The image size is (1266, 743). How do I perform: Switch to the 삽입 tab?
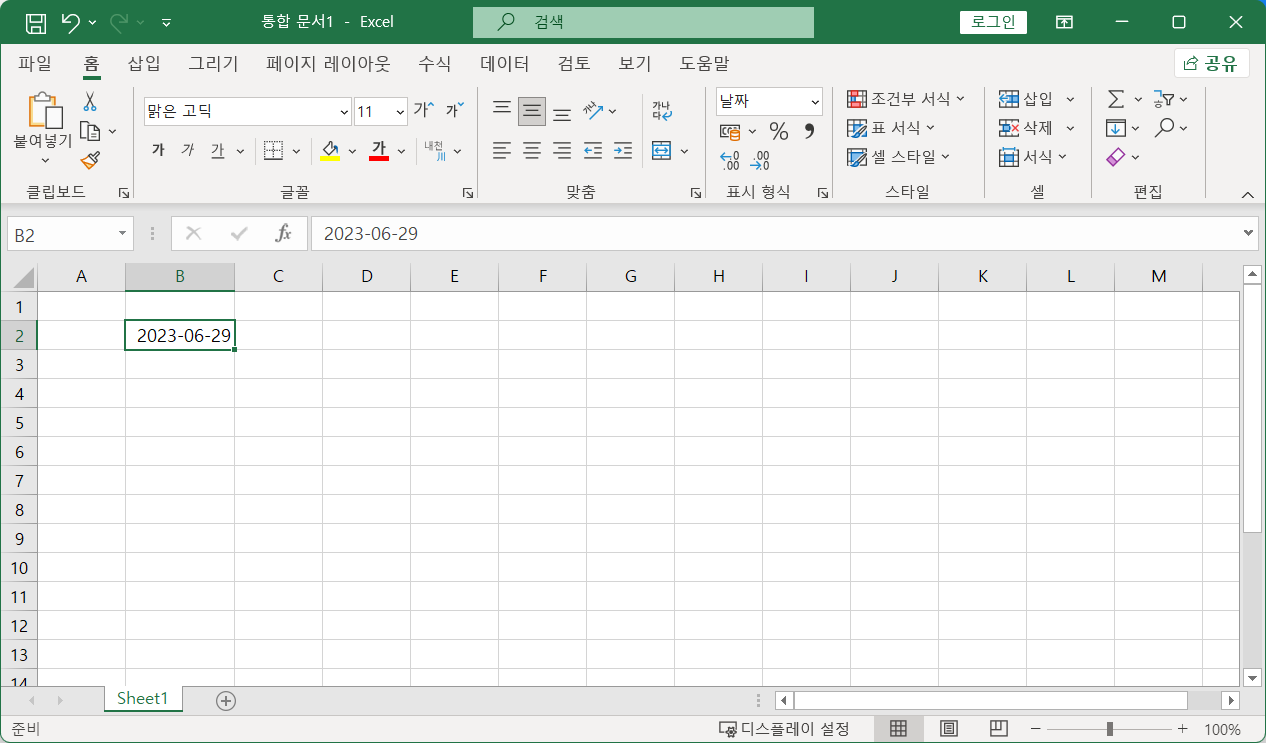coord(144,64)
